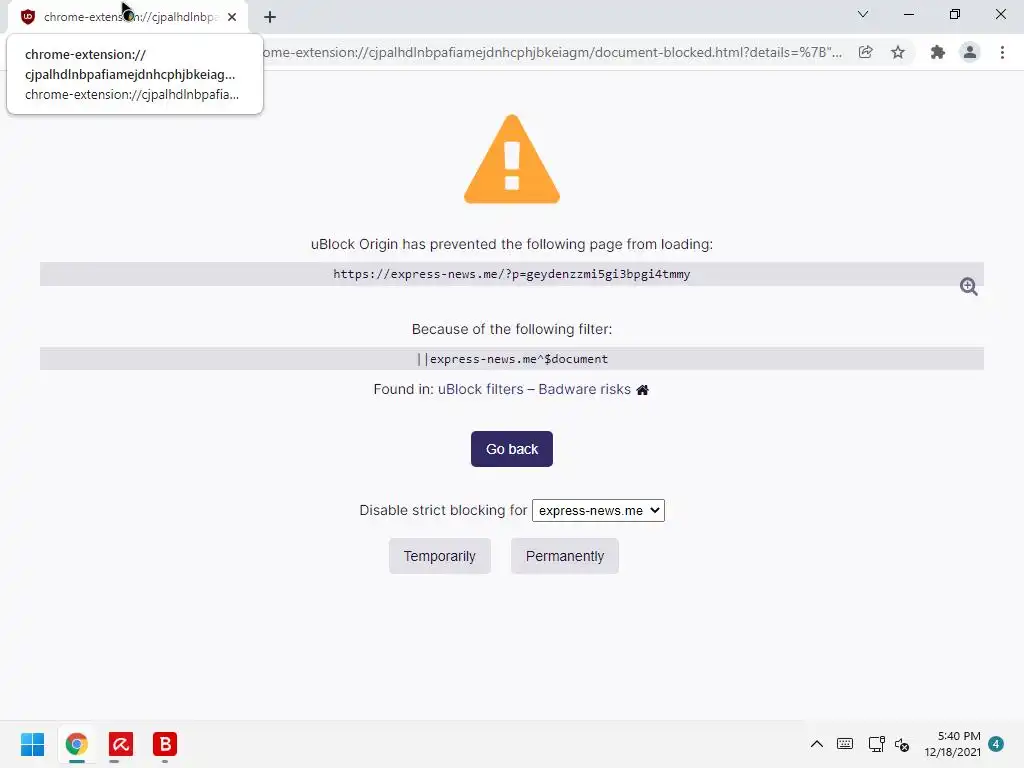The width and height of the screenshot is (1024, 768).
Task: Disable strict blocking Temporarily
Action: pyautogui.click(x=440, y=556)
